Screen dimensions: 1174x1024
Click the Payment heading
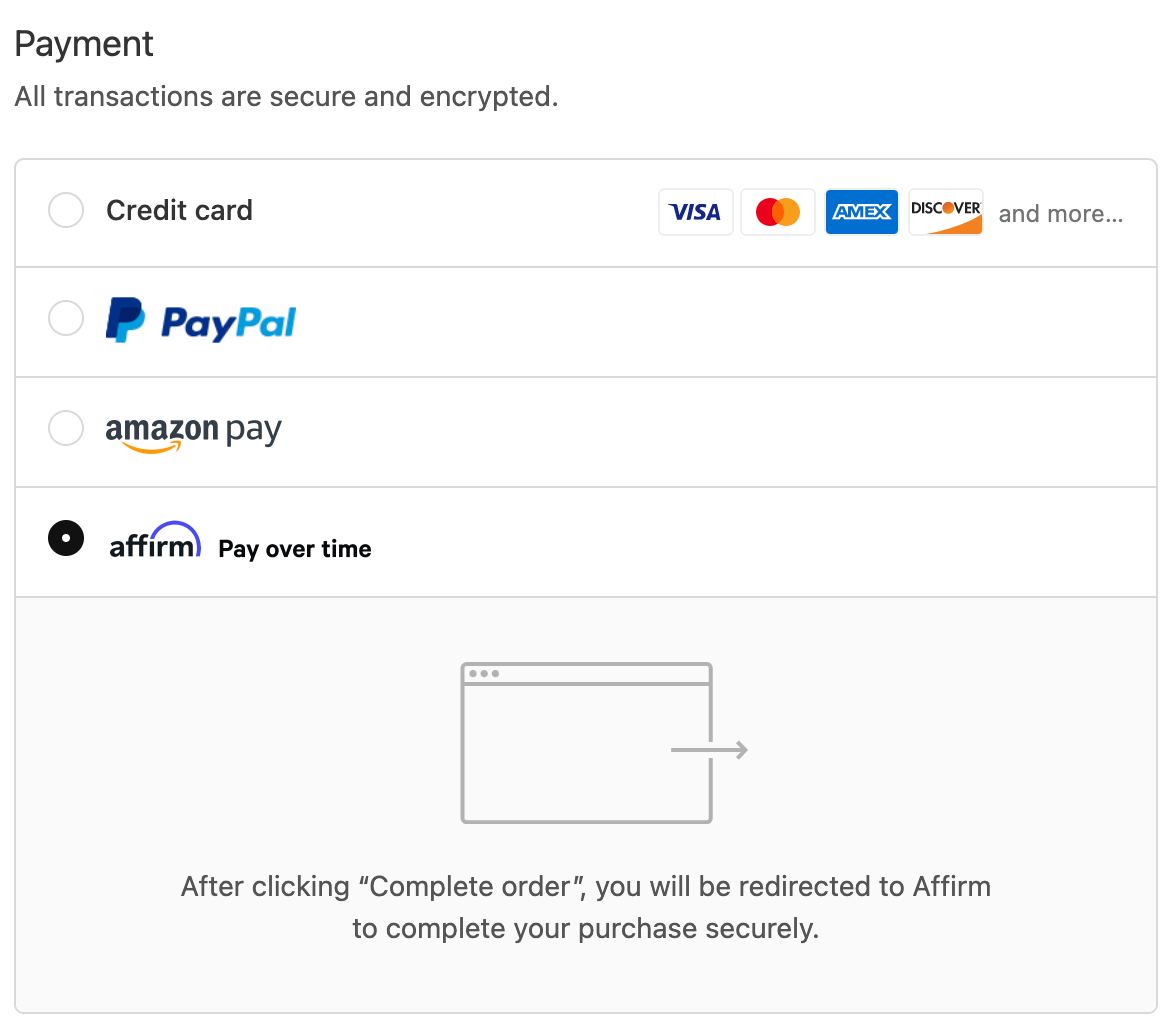click(x=84, y=44)
